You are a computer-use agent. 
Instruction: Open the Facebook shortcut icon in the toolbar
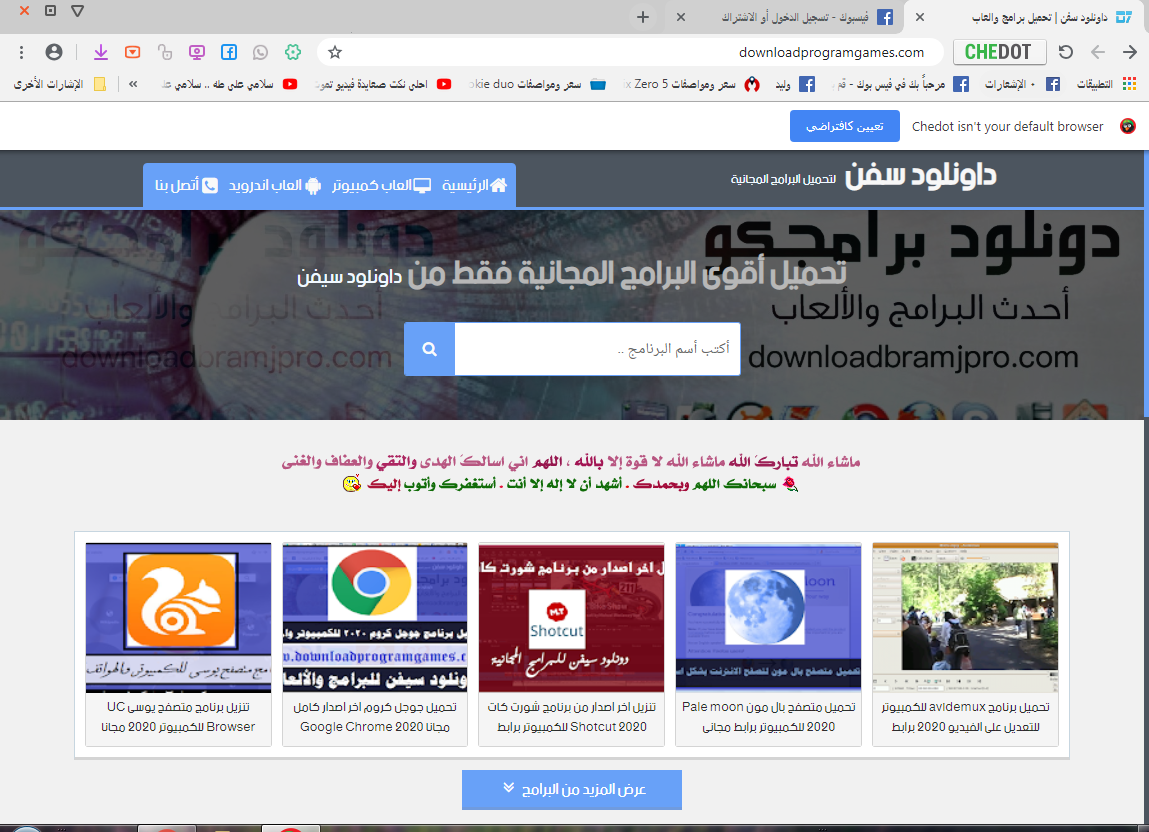(x=230, y=52)
